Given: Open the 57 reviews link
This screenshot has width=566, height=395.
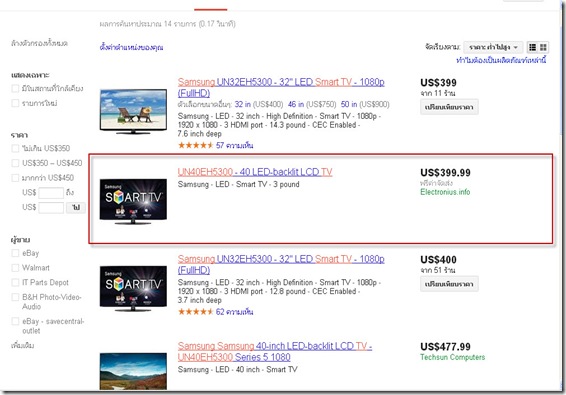Looking at the screenshot, I should 234,146.
